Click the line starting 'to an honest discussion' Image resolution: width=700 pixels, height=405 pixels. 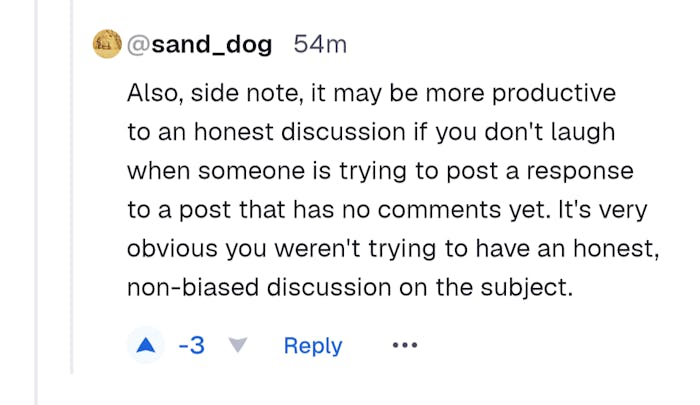tap(371, 132)
